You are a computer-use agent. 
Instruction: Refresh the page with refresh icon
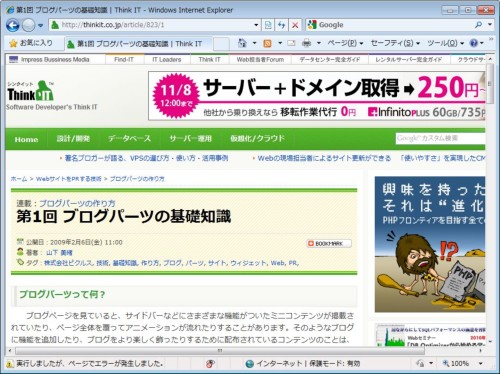coord(282,25)
